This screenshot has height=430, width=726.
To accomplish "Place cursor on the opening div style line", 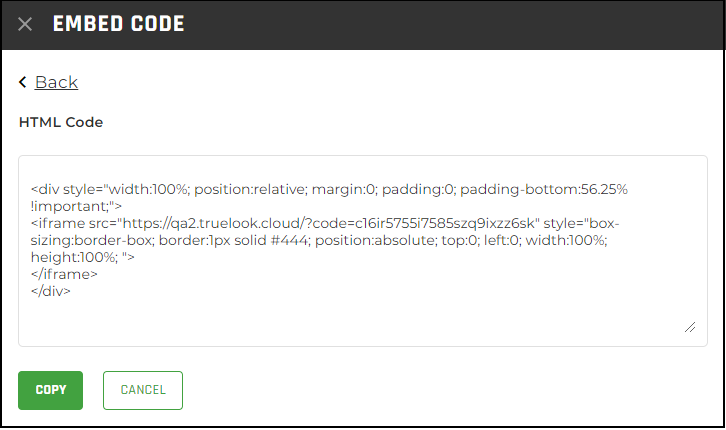I will [329, 189].
